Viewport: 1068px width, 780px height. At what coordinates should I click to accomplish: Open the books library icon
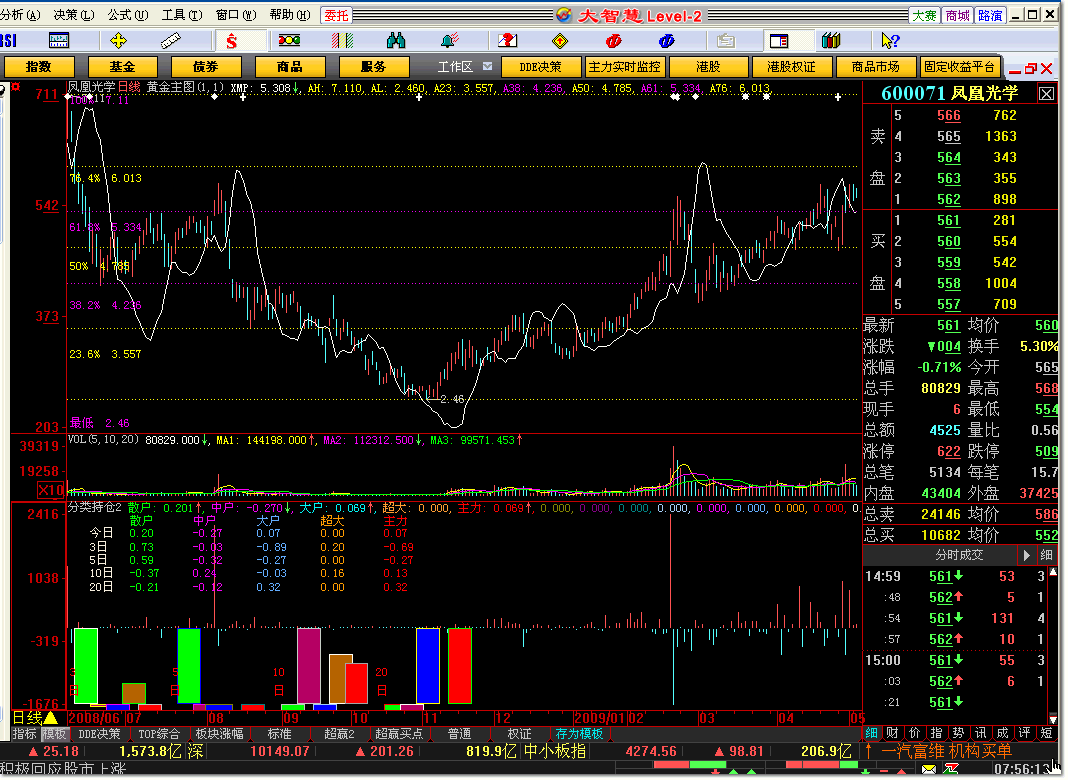tap(831, 41)
